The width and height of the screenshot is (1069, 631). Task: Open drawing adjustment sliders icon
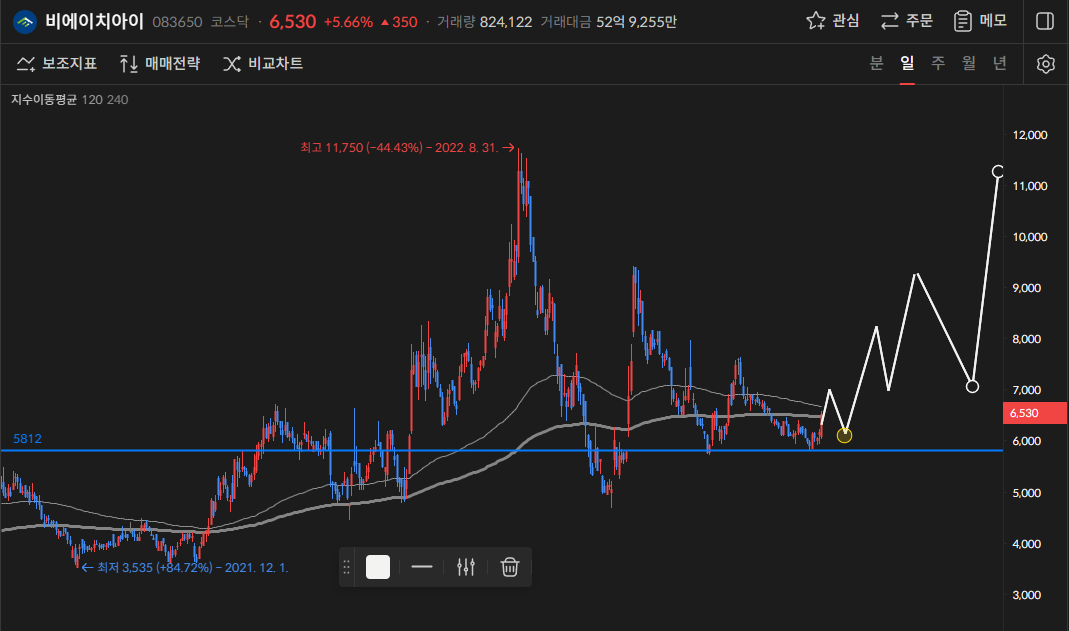(466, 567)
